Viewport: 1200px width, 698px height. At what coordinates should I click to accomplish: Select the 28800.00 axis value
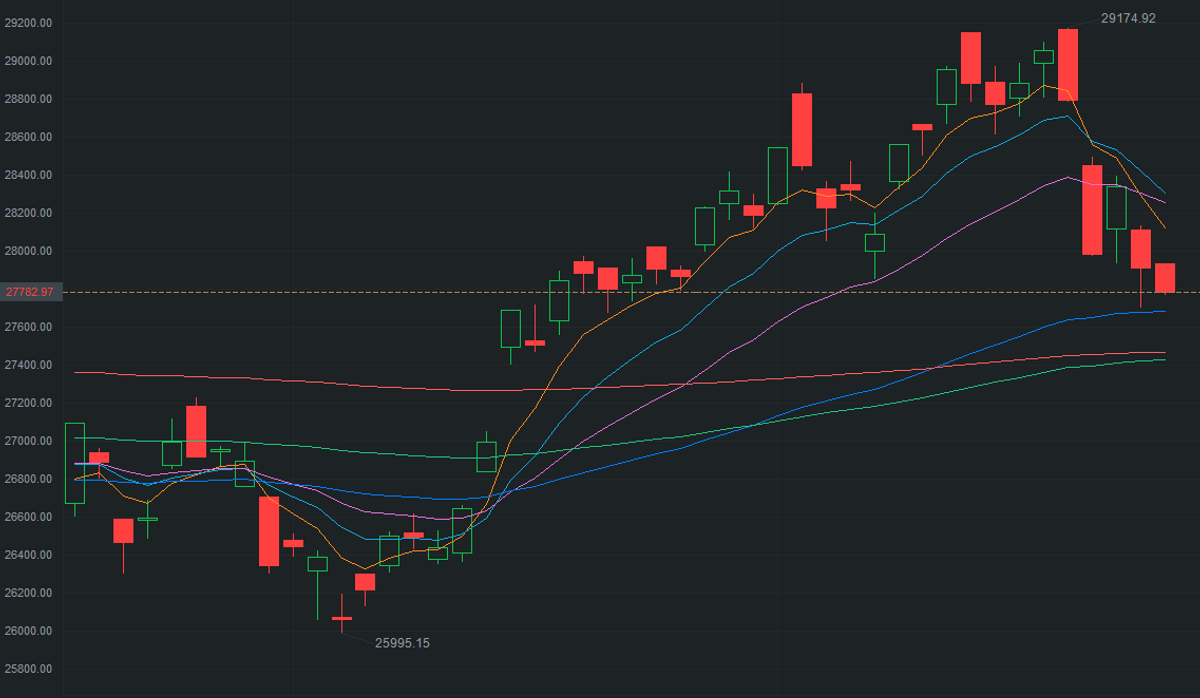29,99
